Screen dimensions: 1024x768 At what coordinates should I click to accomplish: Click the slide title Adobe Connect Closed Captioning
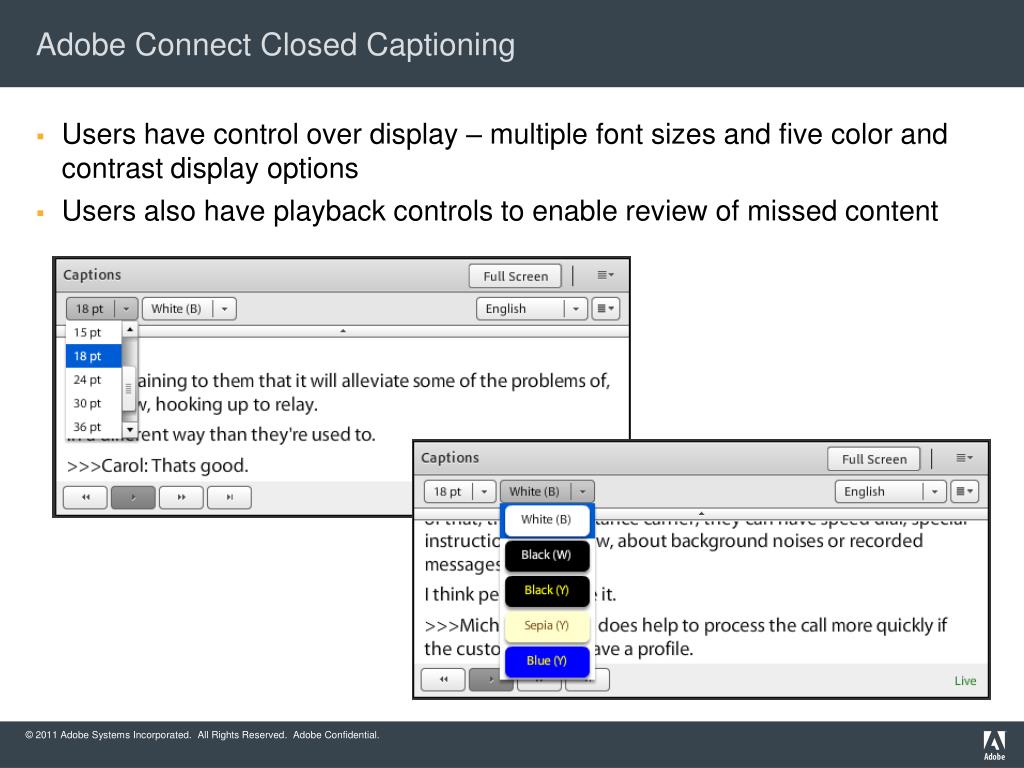[x=276, y=45]
